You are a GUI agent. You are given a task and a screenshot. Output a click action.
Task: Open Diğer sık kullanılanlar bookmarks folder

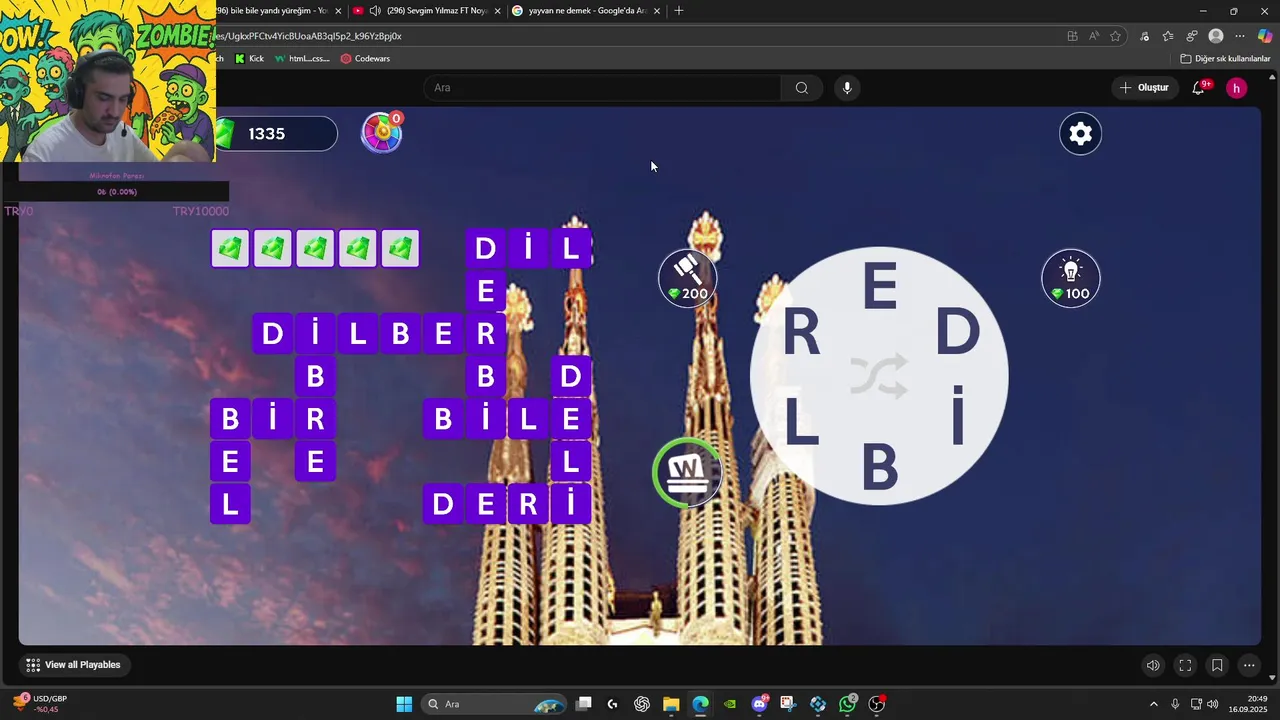tap(1225, 59)
